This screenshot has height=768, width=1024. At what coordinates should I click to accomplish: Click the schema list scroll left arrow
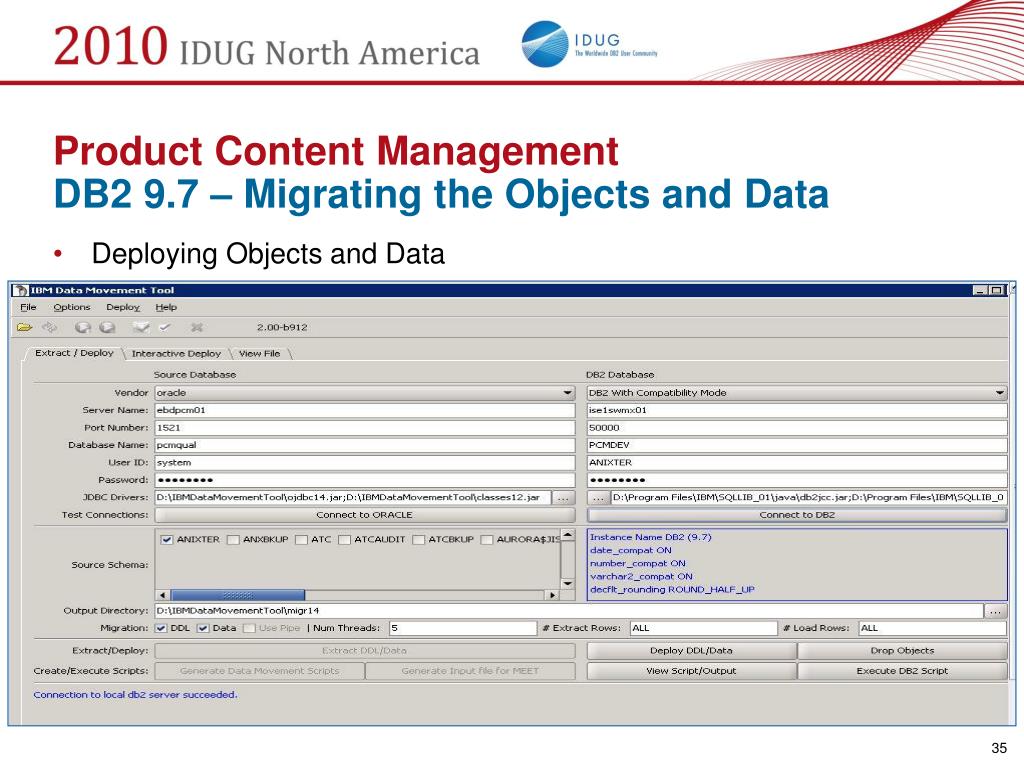(x=163, y=595)
